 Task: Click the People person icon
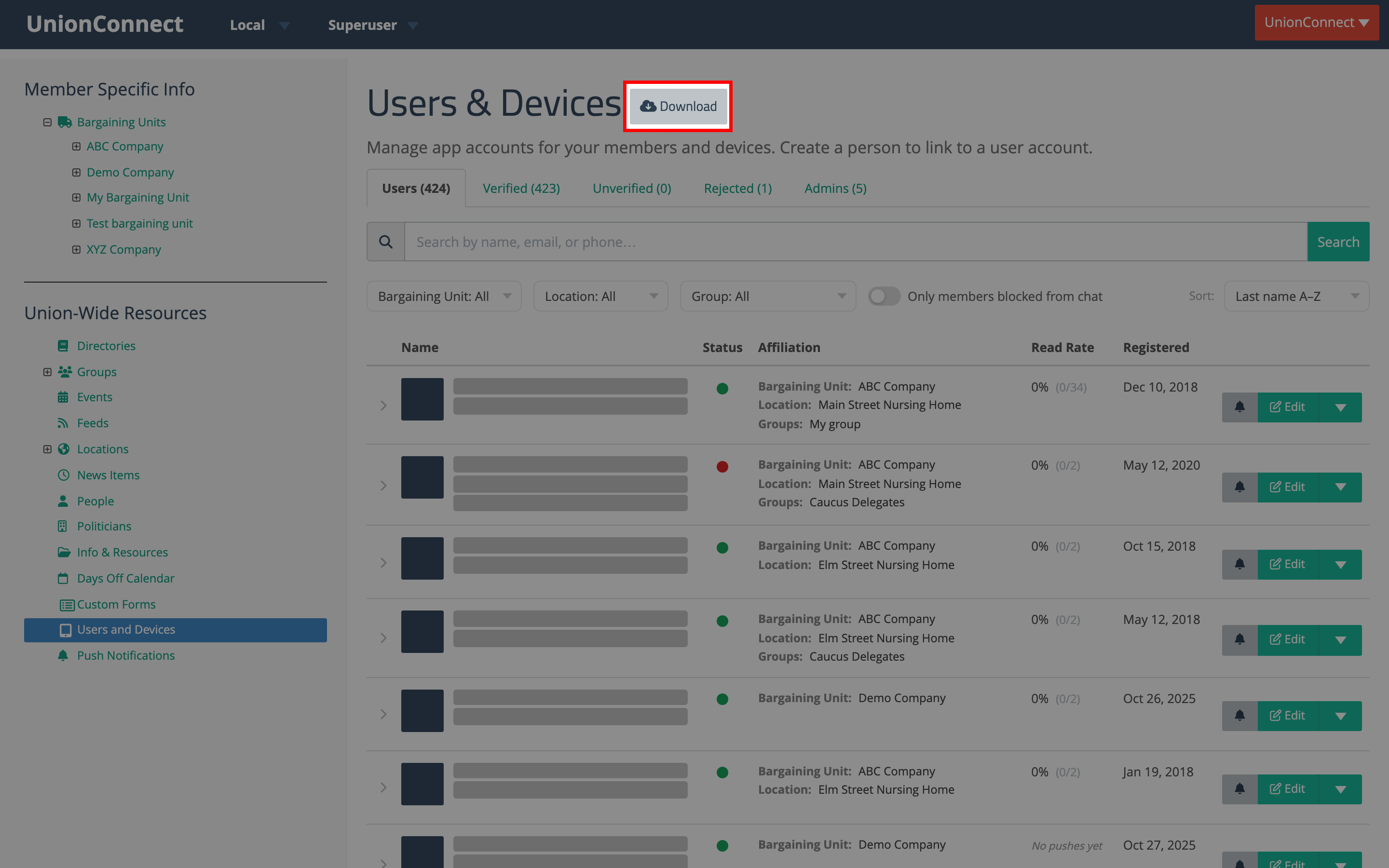(x=63, y=501)
